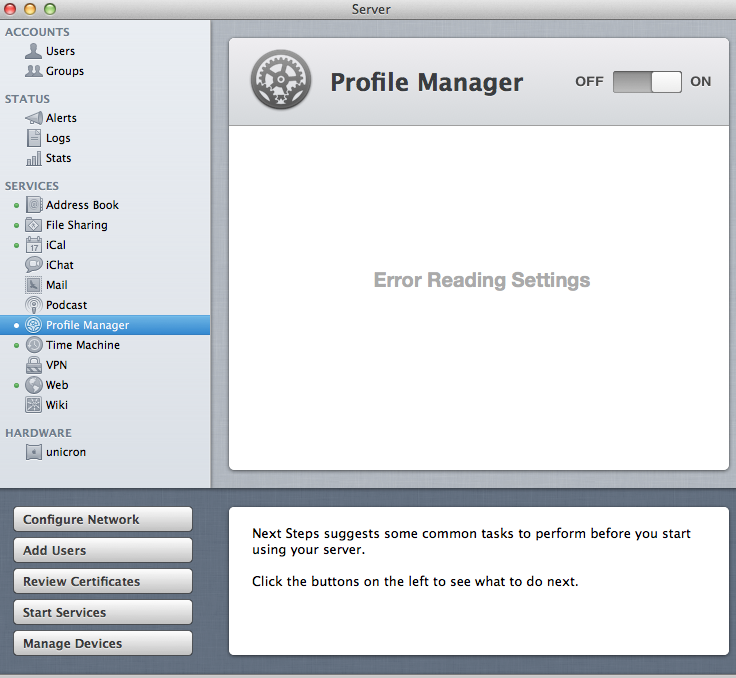Click the Profile Manager sidebar icon
Viewport: 736px width, 678px height.
point(33,325)
